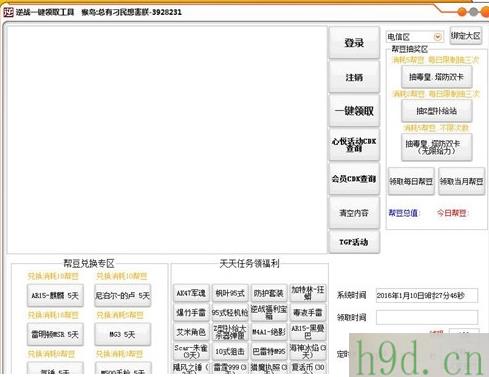The height and width of the screenshot is (377, 489).
Task: Exchange the MG3 5天 item
Action: coord(123,334)
